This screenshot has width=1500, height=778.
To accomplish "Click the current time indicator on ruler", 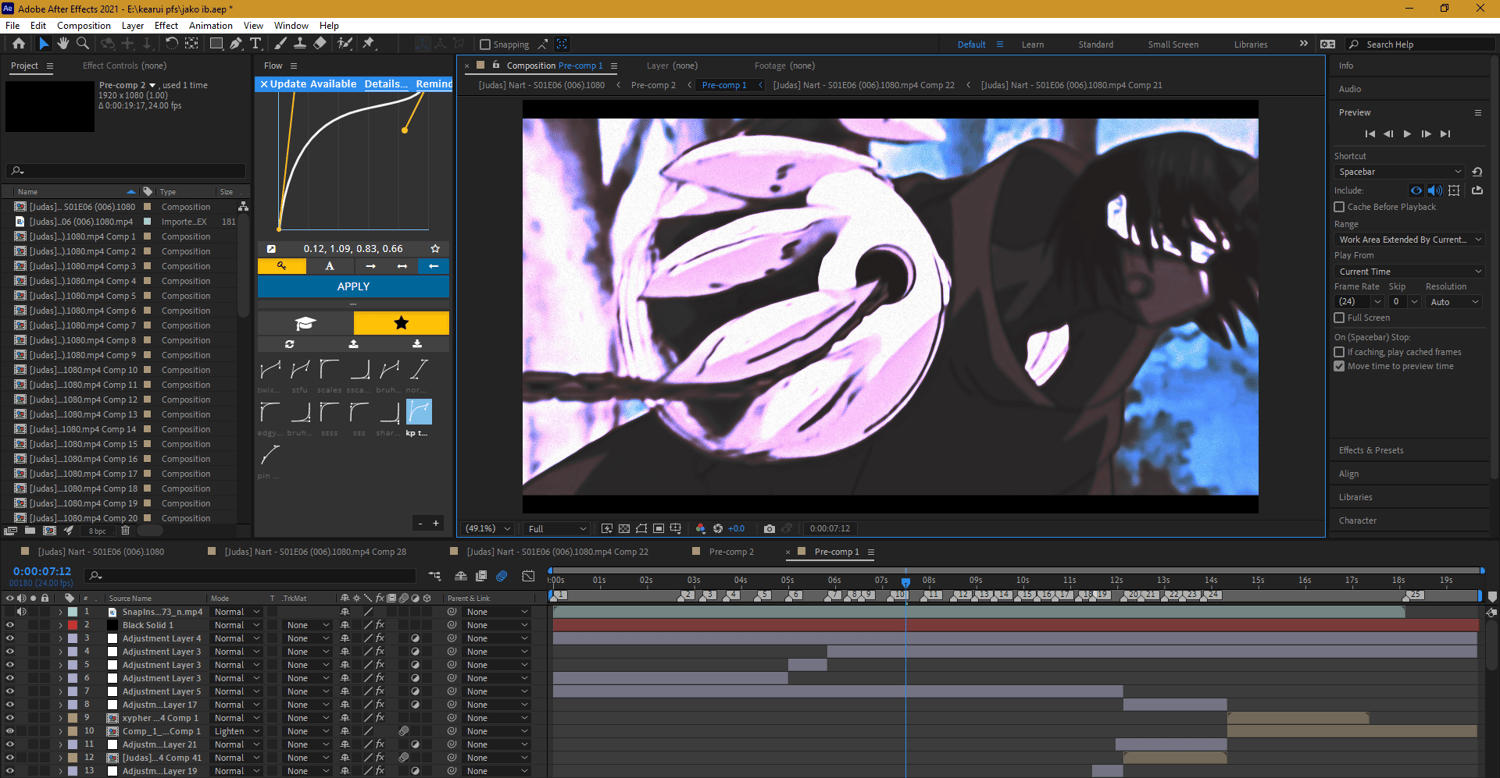I will point(906,582).
